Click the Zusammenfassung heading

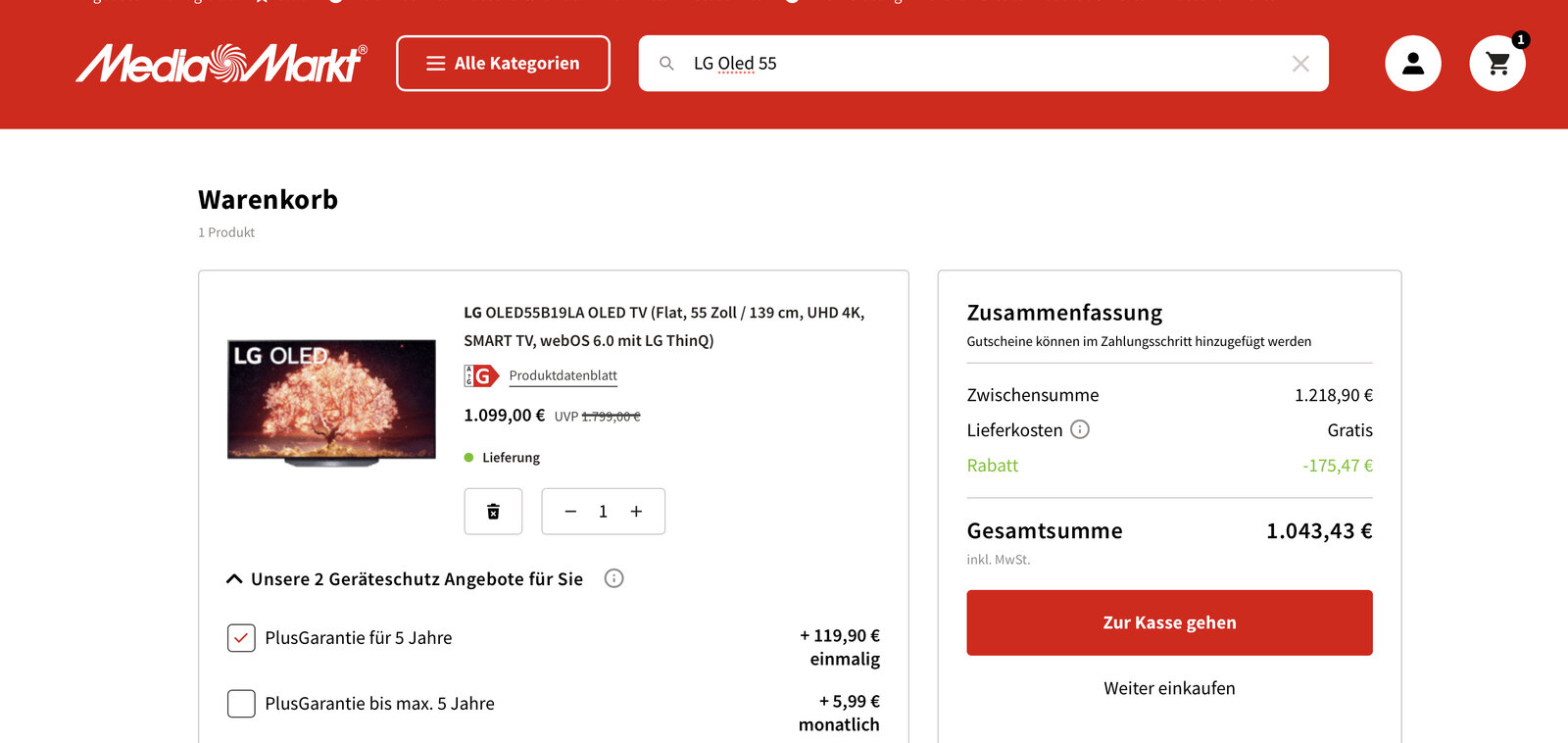pos(1064,313)
